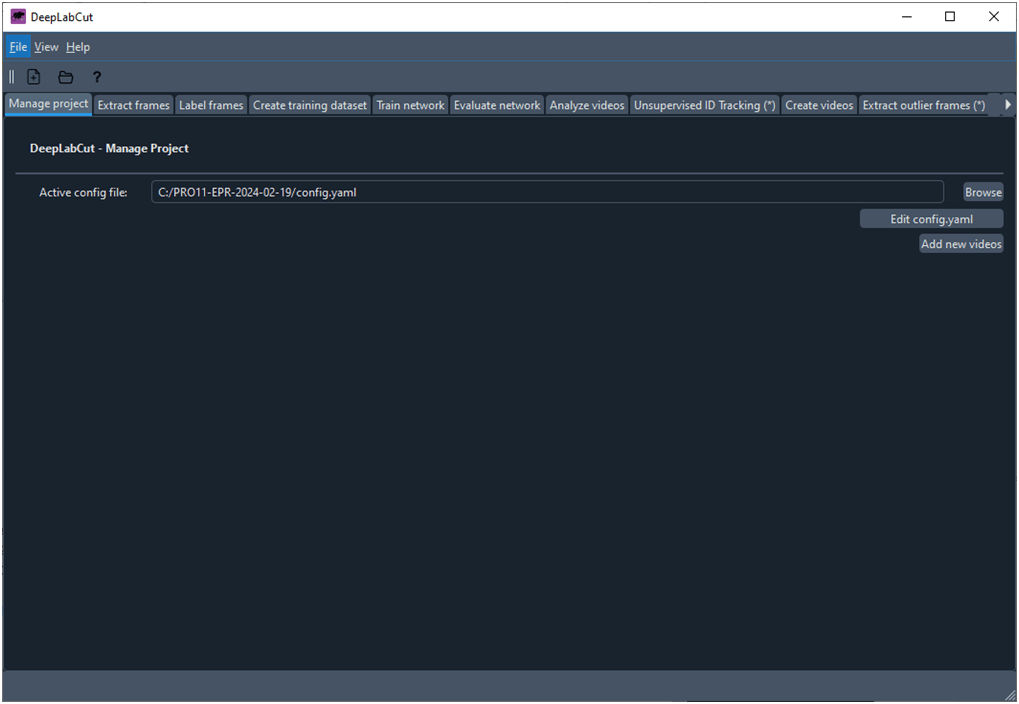Click the create new project toolbar icon
This screenshot has height=704, width=1019.
click(34, 77)
